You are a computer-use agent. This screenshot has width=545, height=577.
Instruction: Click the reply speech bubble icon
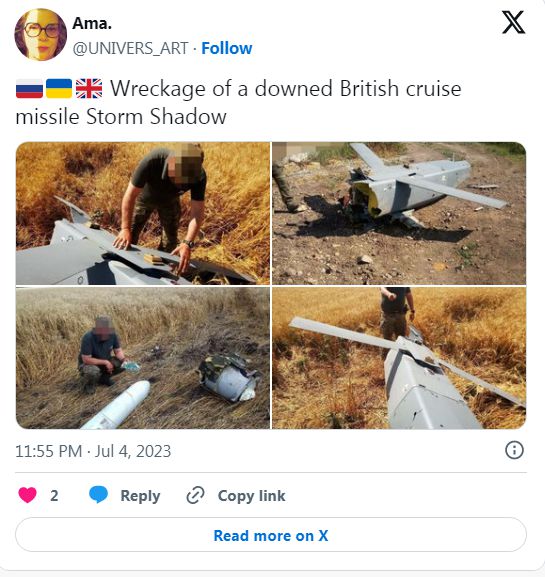pyautogui.click(x=99, y=495)
